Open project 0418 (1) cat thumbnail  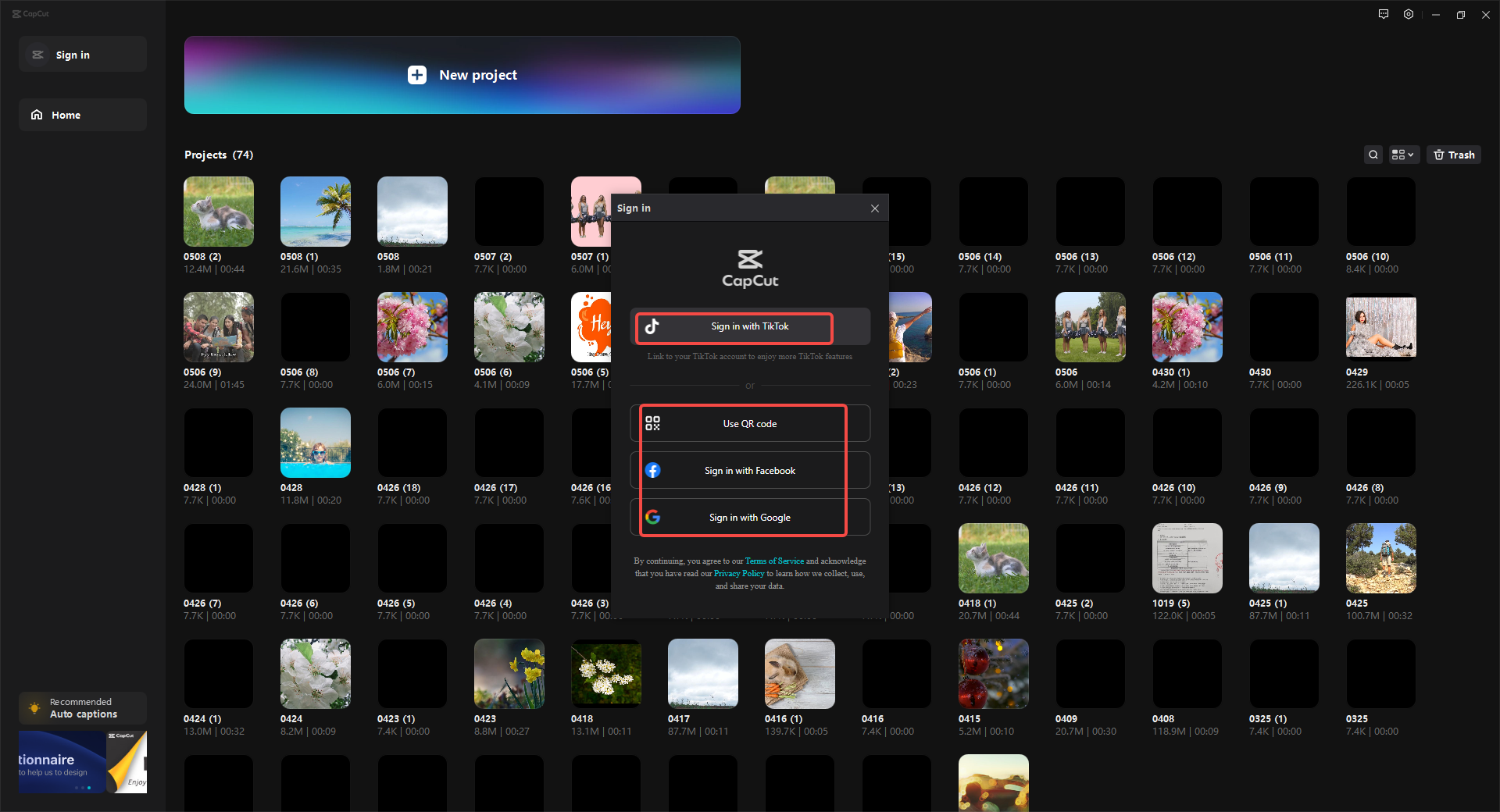(994, 558)
